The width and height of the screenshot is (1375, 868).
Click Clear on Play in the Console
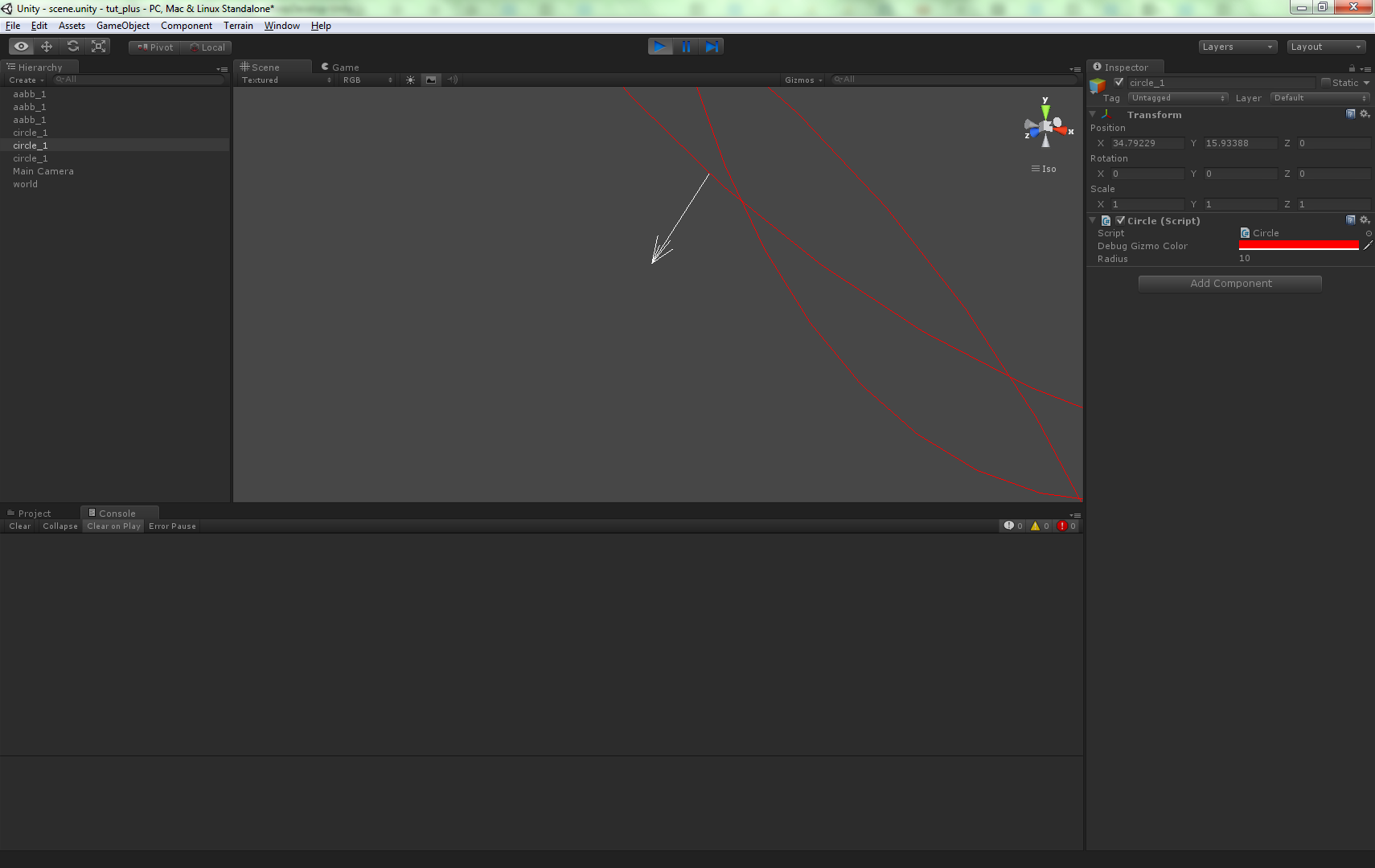pos(113,526)
